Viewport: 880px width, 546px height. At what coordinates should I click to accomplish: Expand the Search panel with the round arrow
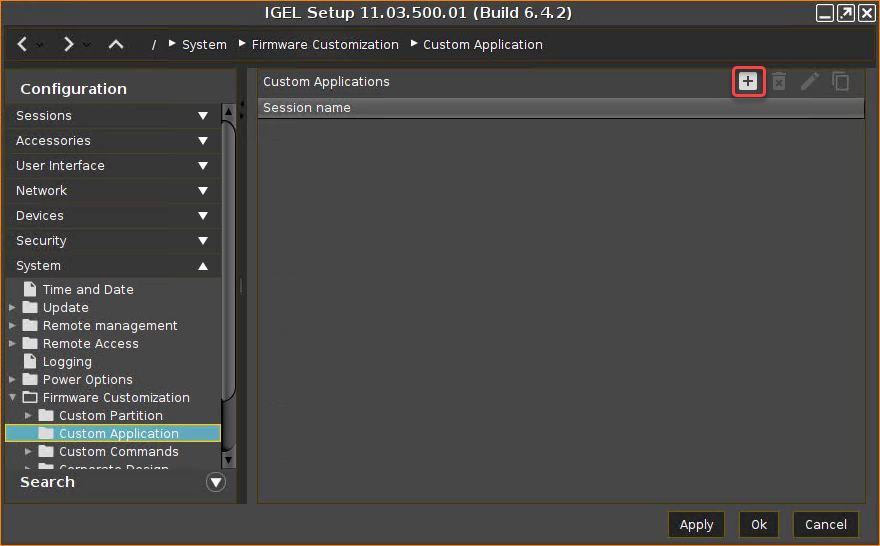coord(216,482)
